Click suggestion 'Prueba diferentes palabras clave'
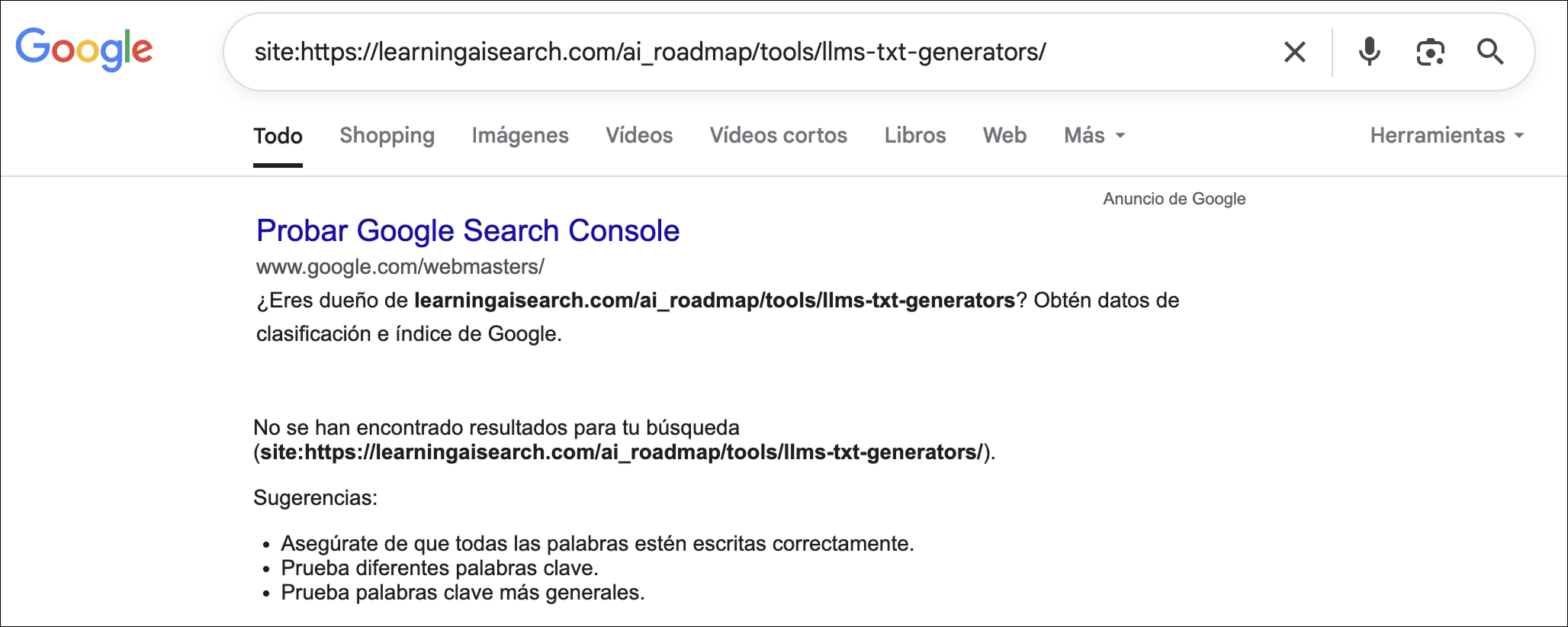Screen dimensions: 1568x627 point(439,568)
